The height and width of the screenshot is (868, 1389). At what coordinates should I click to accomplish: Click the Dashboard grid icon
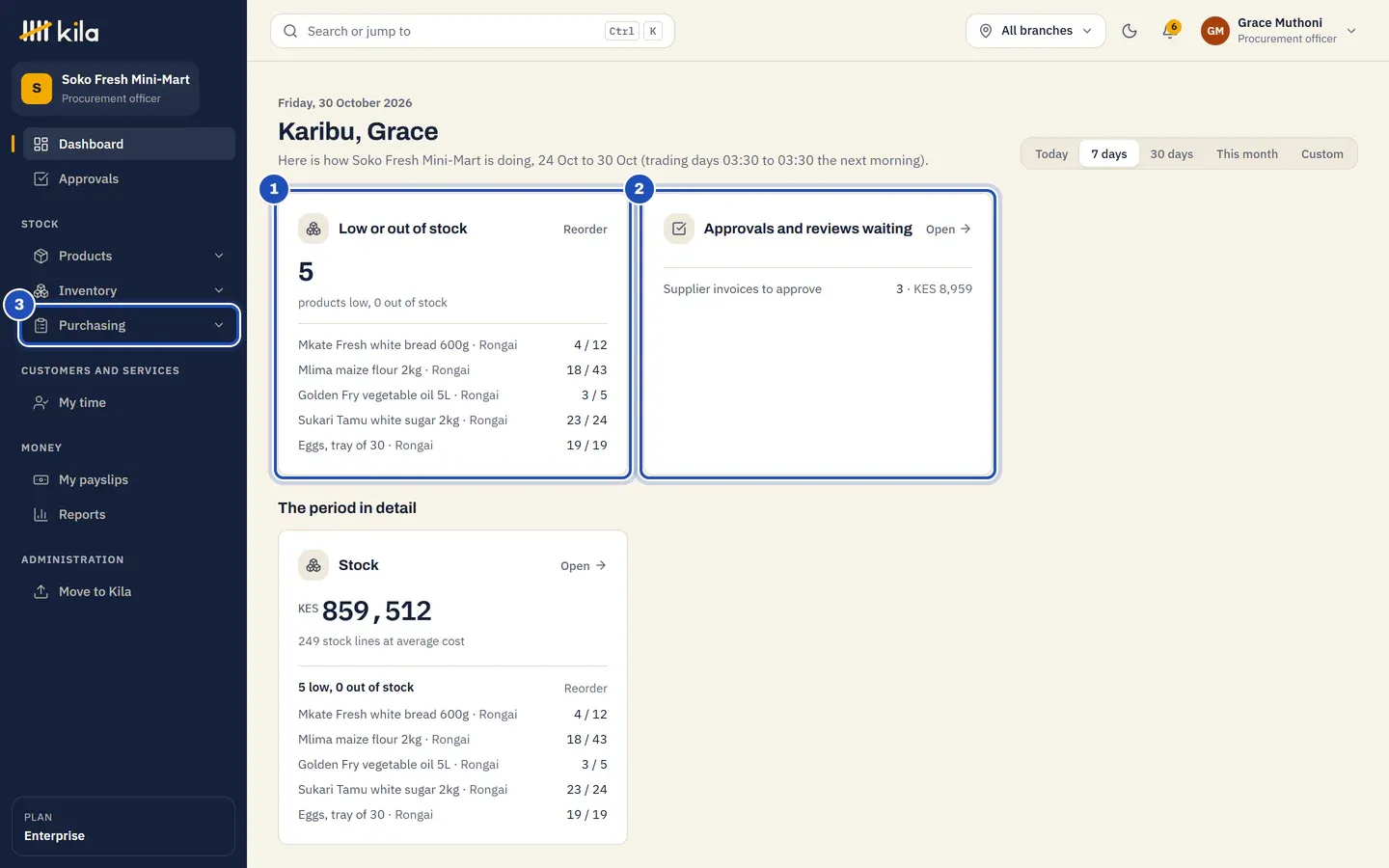tap(41, 144)
